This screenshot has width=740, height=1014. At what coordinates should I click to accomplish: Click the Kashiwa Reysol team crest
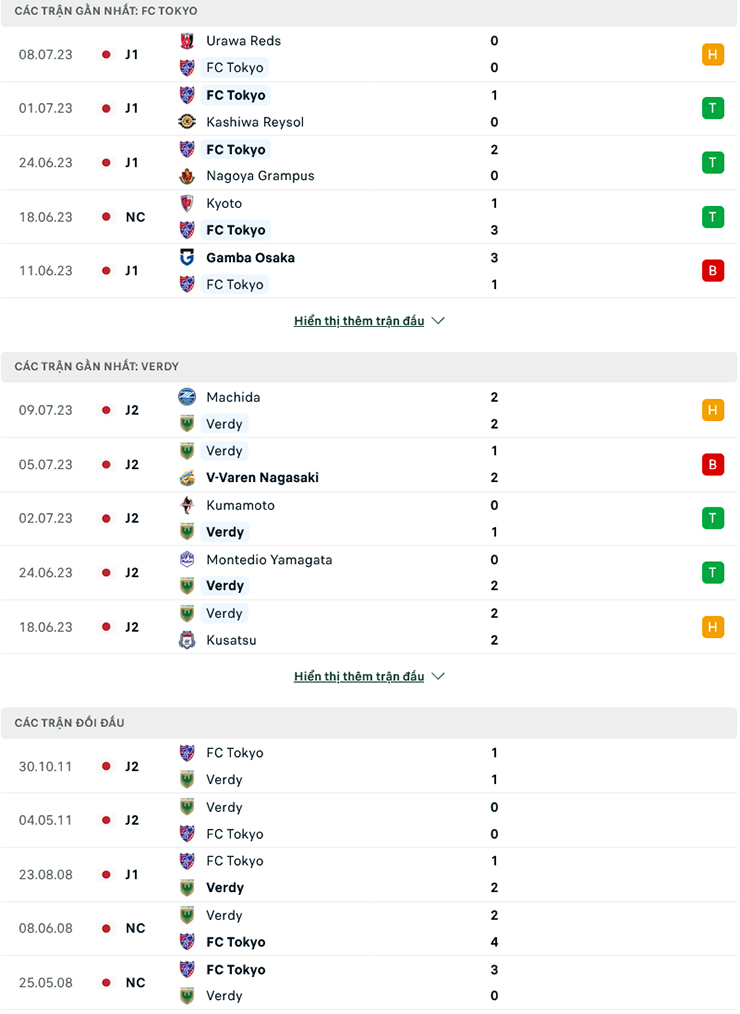coord(187,122)
